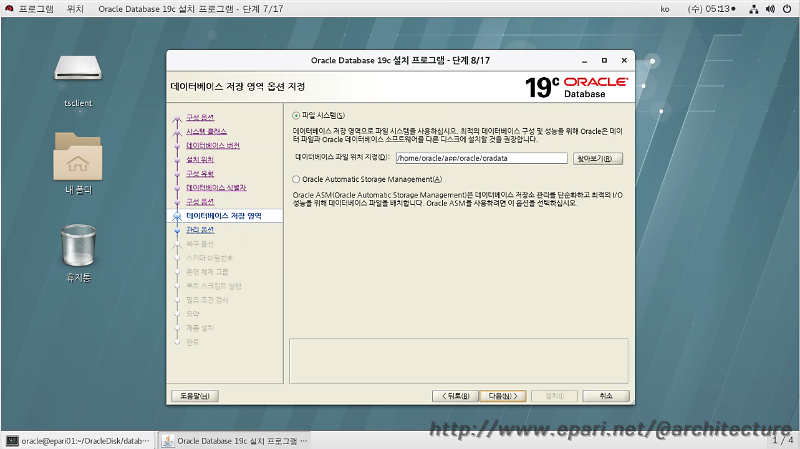Select the file system storage radio button
This screenshot has width=800, height=449.
click(296, 116)
